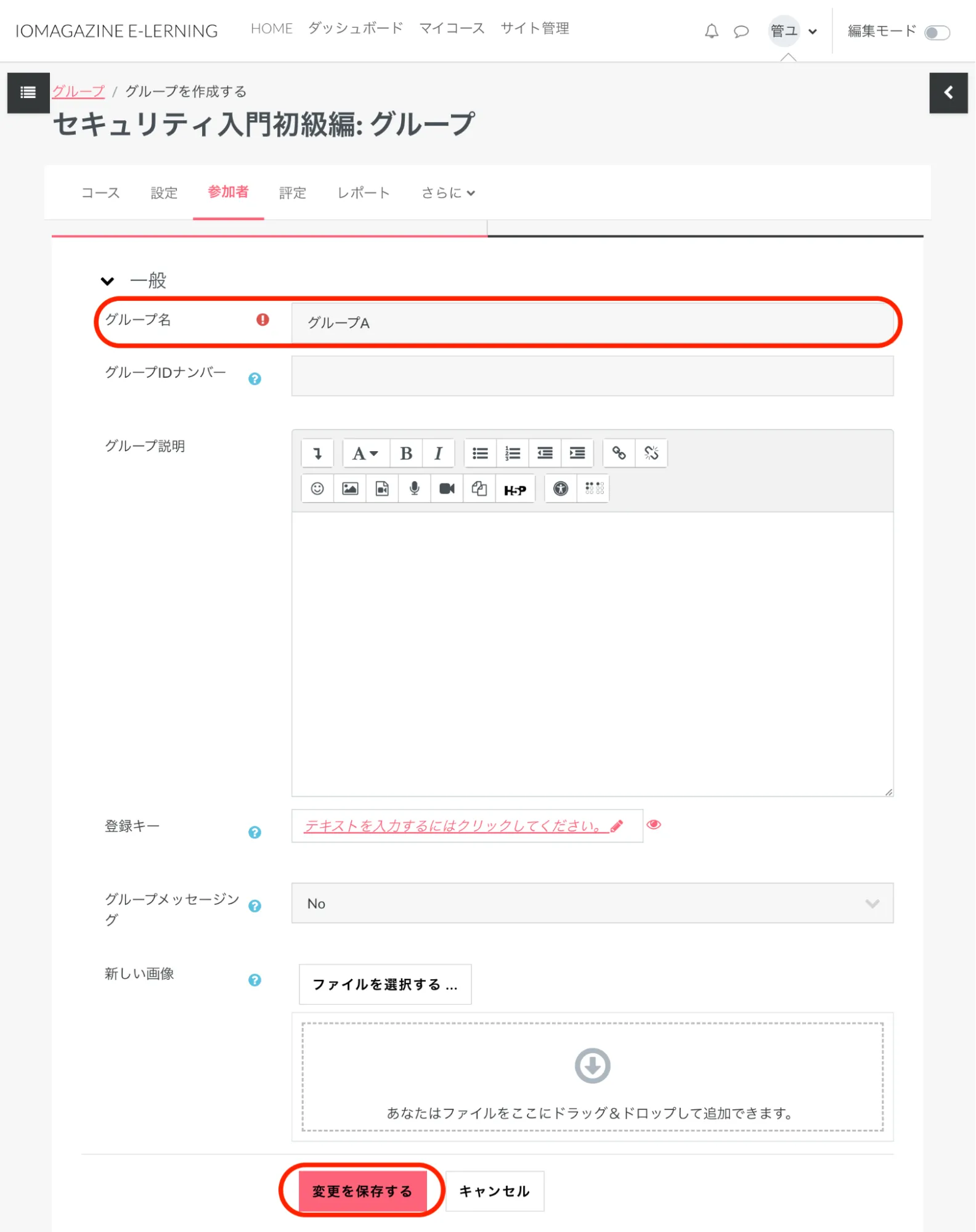
Task: Click the ファイルを選択する button
Action: click(384, 984)
